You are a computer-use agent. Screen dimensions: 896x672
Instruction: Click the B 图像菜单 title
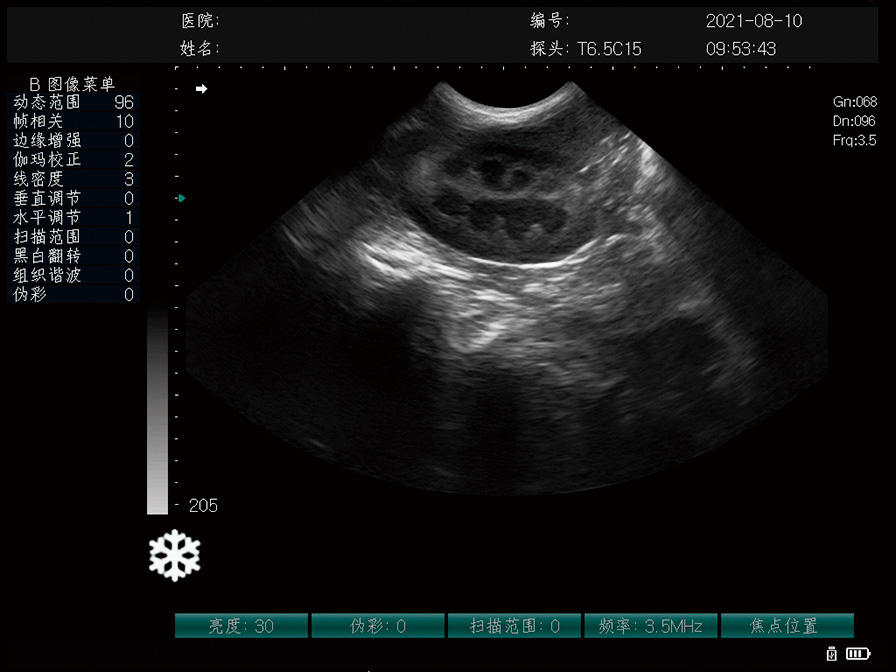72,84
